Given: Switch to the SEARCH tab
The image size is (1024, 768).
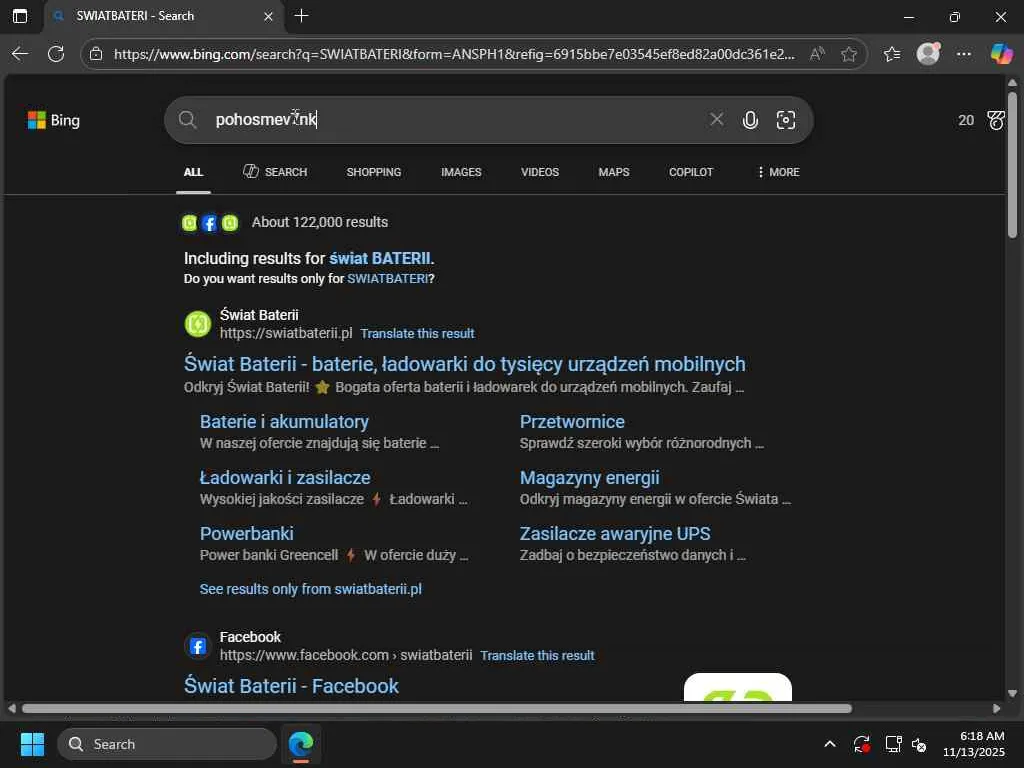Looking at the screenshot, I should point(275,172).
